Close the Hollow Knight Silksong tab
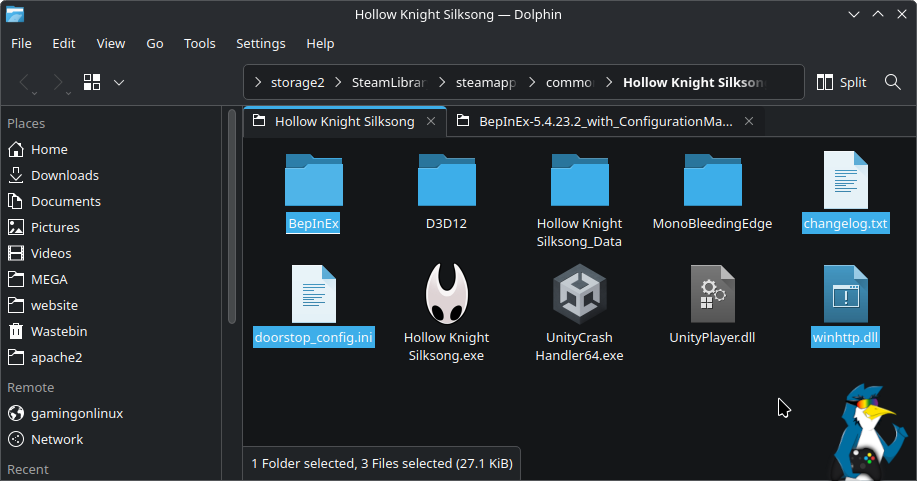917x481 pixels. tap(431, 121)
